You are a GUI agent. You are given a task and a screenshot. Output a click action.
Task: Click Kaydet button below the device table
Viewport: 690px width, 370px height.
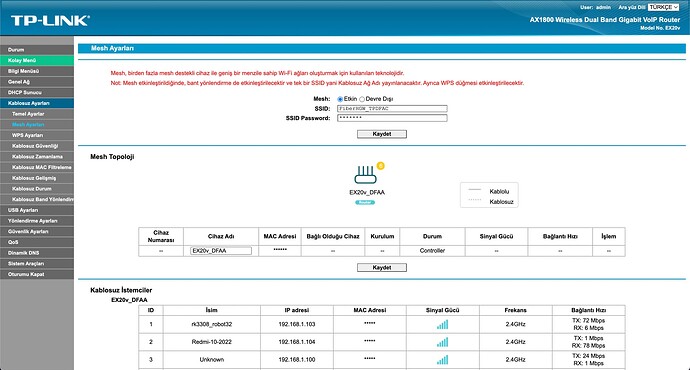tap(382, 267)
